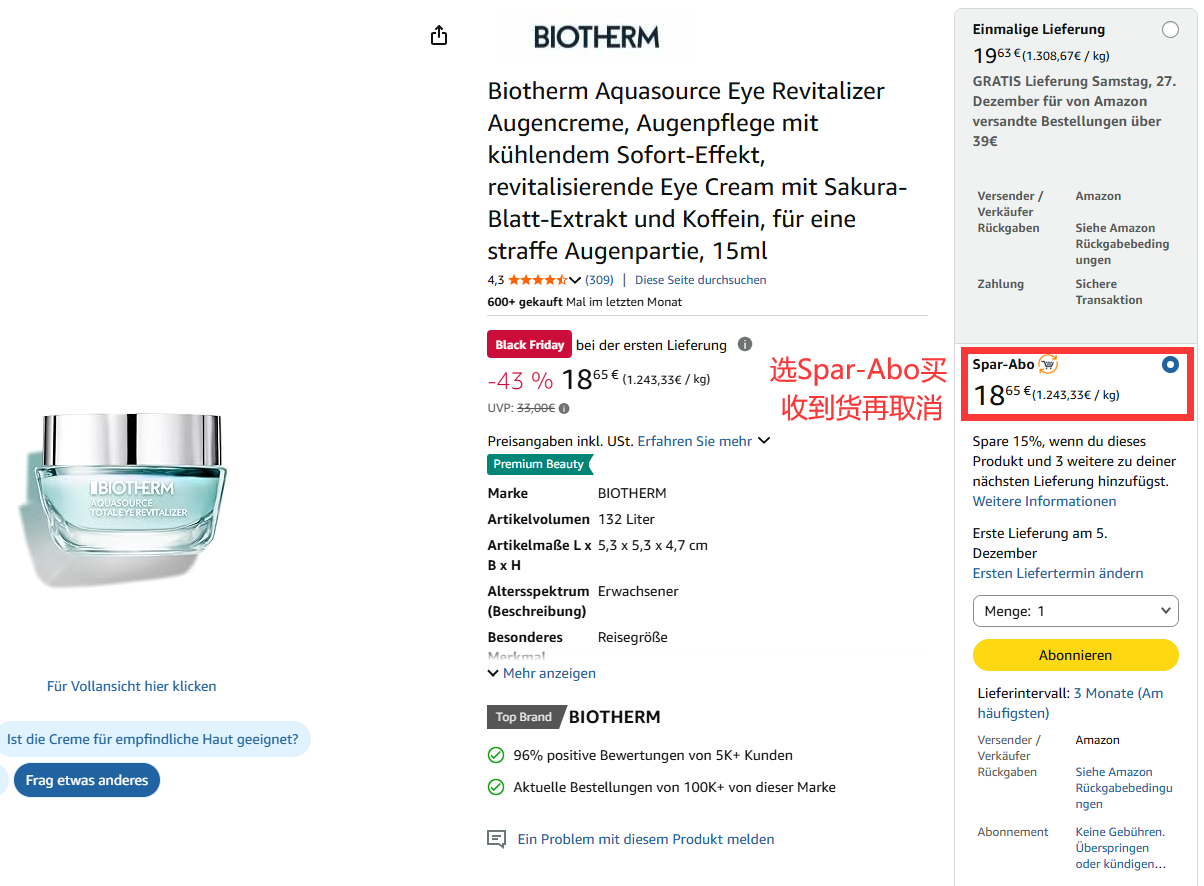This screenshot has width=1204, height=886.
Task: Open the Menge quantity dropdown
Action: 1075,611
